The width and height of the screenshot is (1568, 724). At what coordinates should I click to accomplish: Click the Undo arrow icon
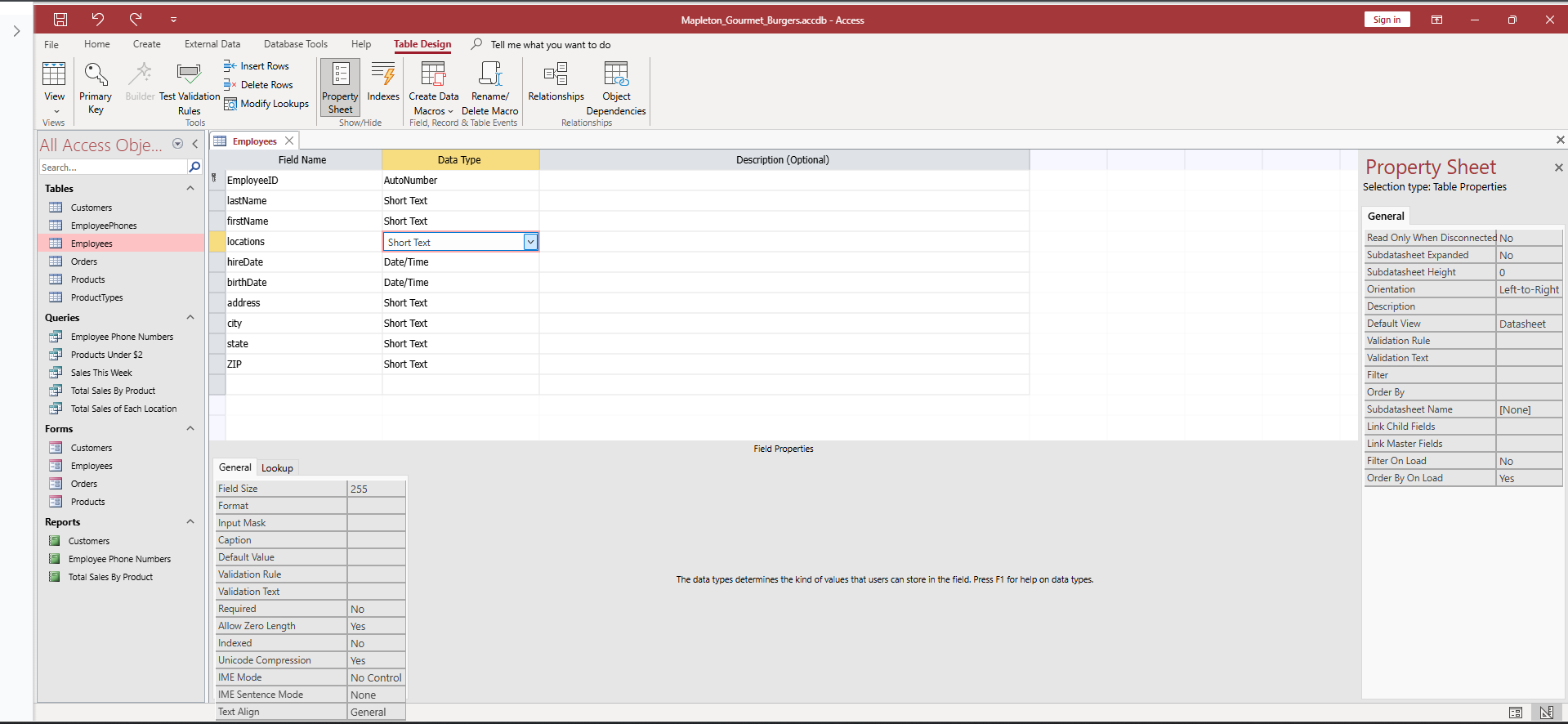(98, 19)
